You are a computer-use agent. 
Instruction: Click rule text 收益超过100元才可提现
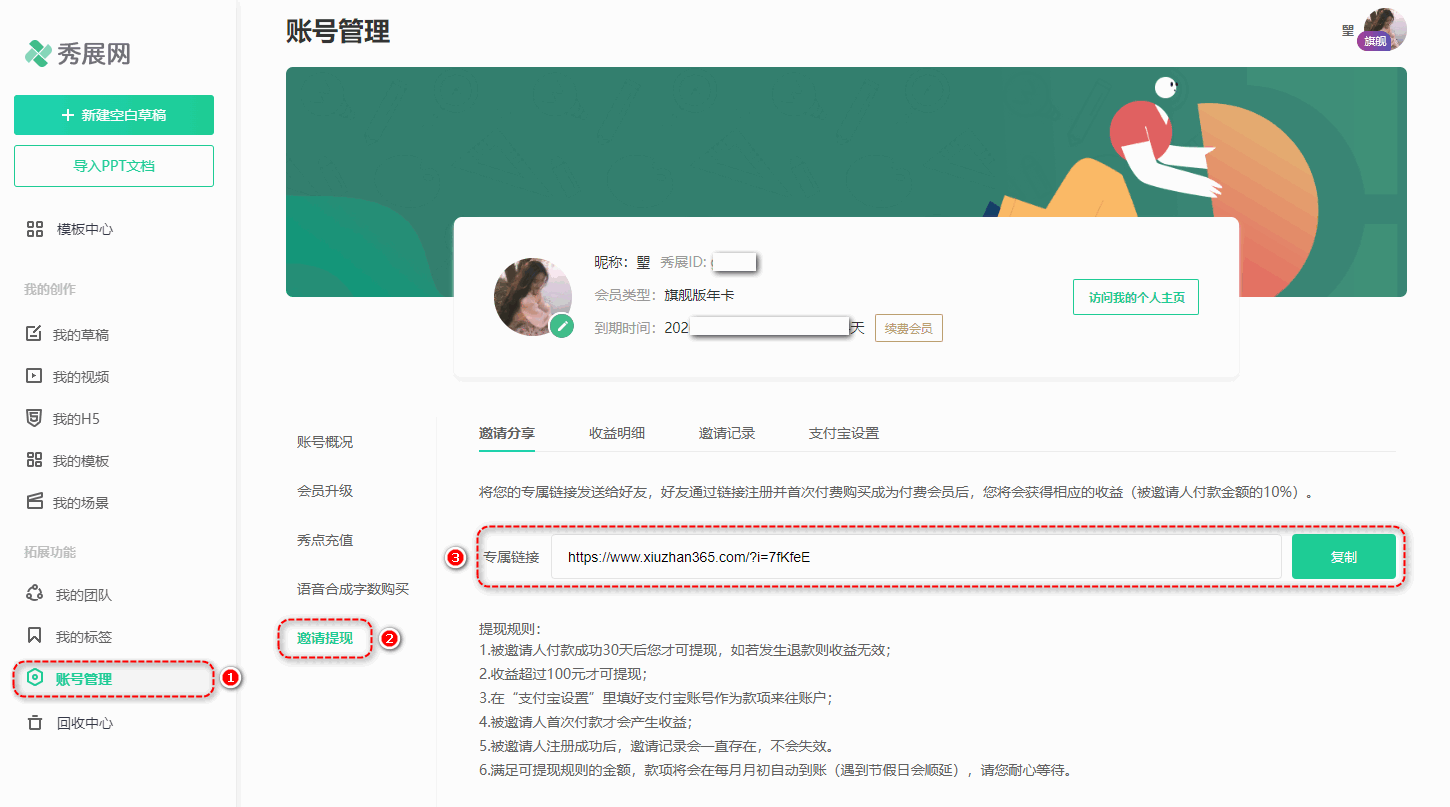click(x=563, y=673)
